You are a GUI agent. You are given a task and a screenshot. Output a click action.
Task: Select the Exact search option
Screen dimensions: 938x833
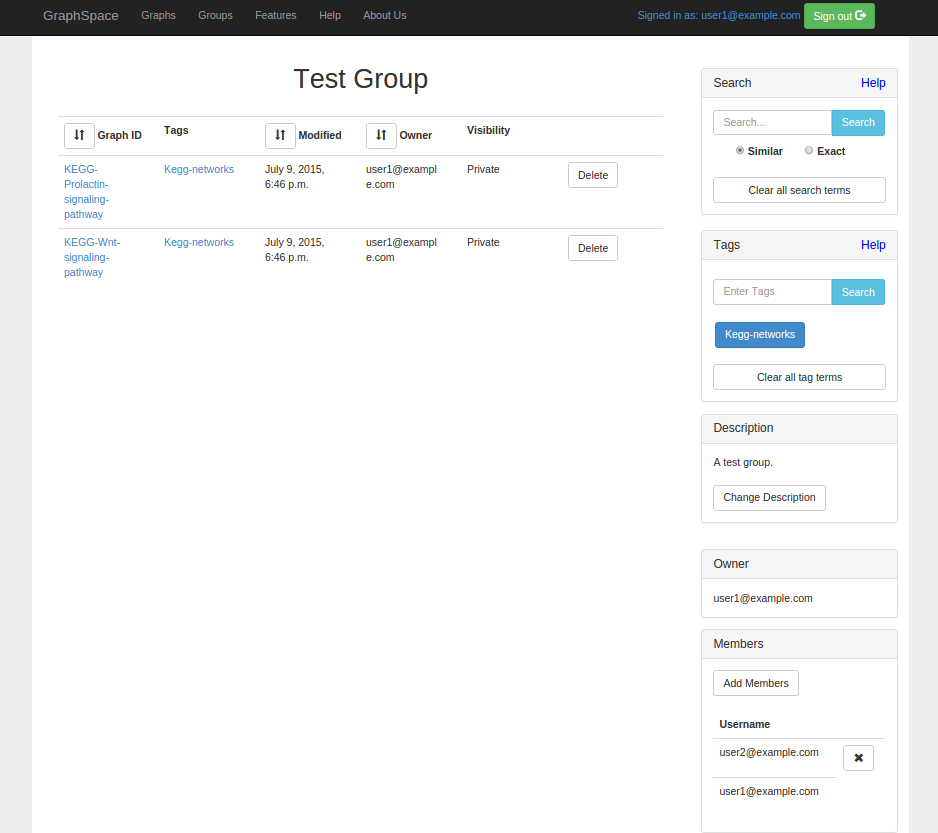pyautogui.click(x=809, y=150)
